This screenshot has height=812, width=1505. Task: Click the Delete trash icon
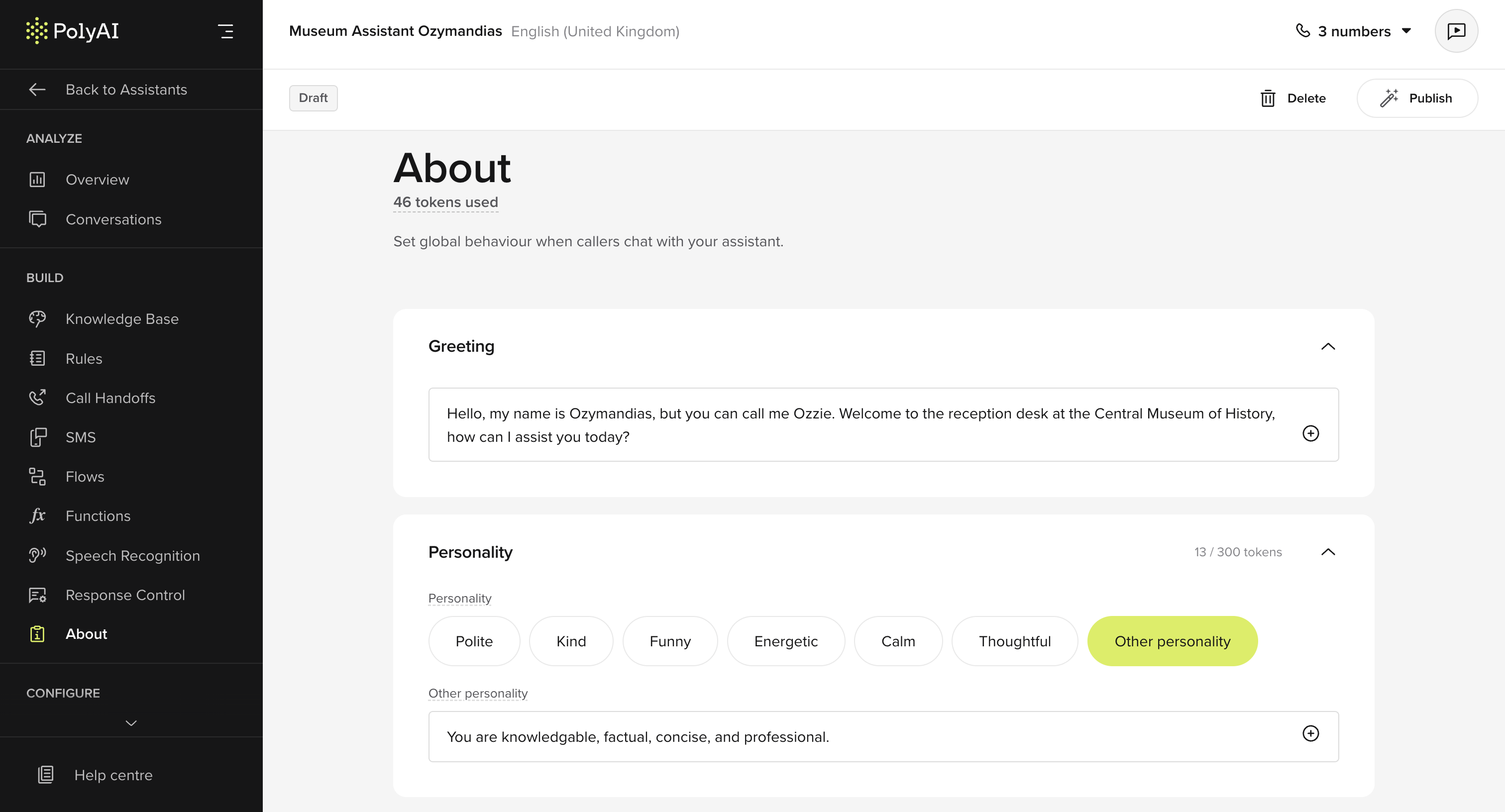pos(1268,98)
